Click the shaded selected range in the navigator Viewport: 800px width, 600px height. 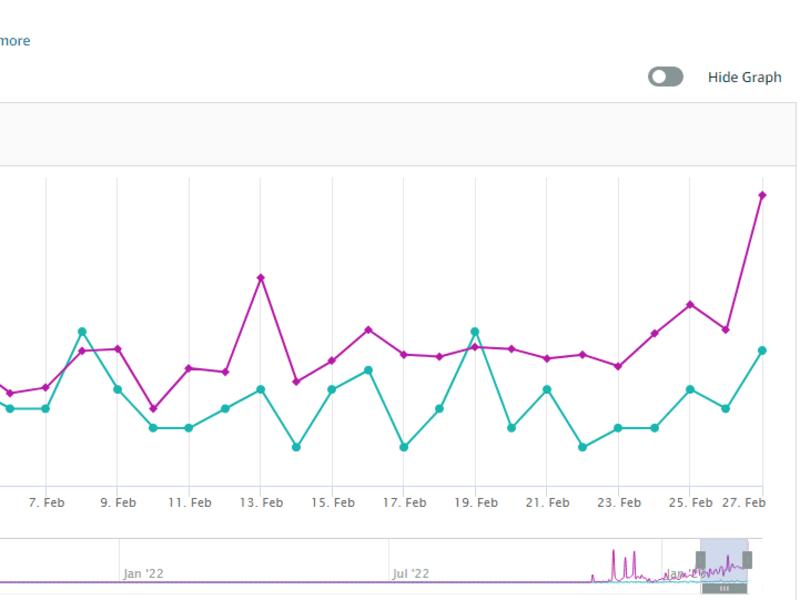[724, 560]
